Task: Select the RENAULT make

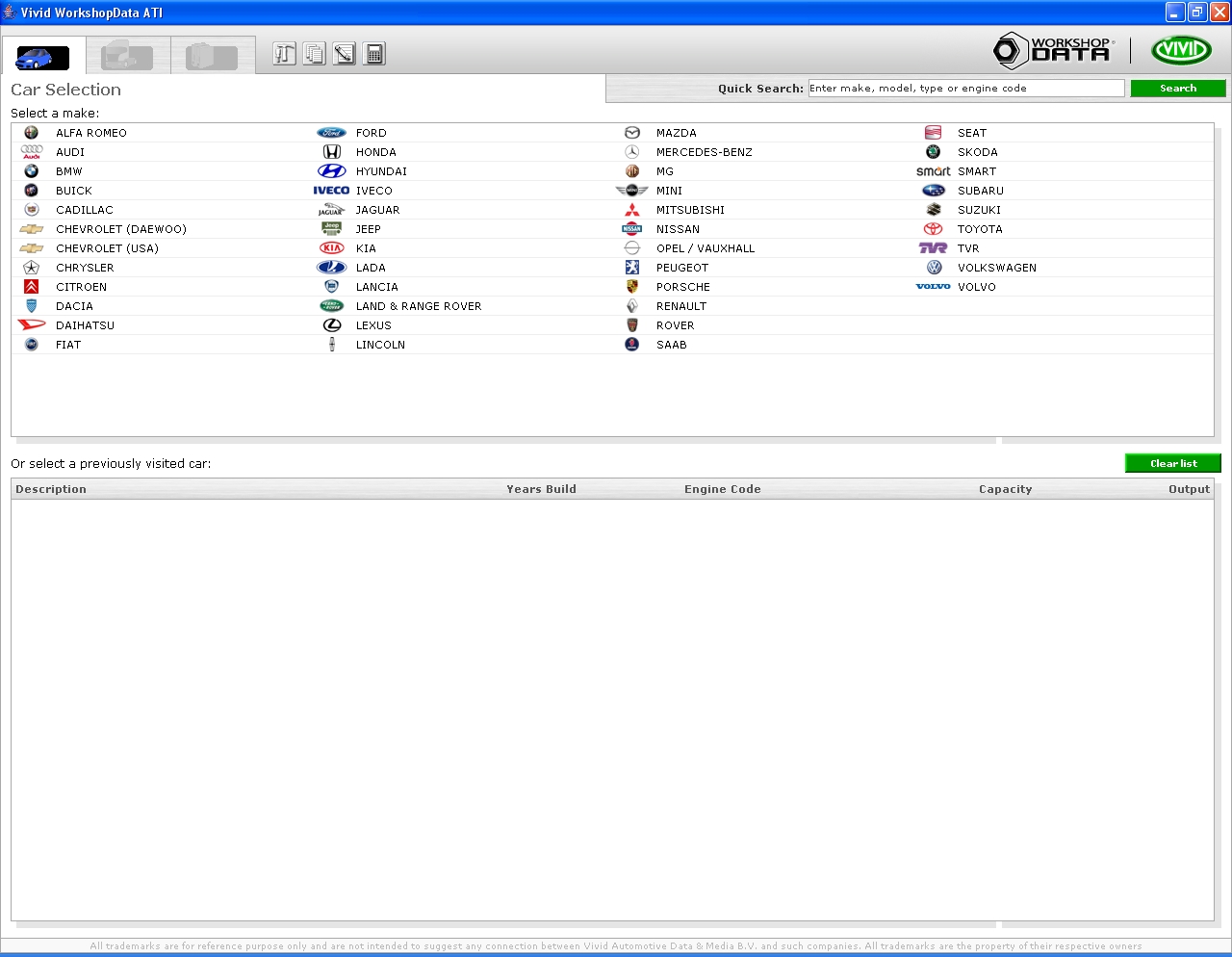Action: point(681,306)
